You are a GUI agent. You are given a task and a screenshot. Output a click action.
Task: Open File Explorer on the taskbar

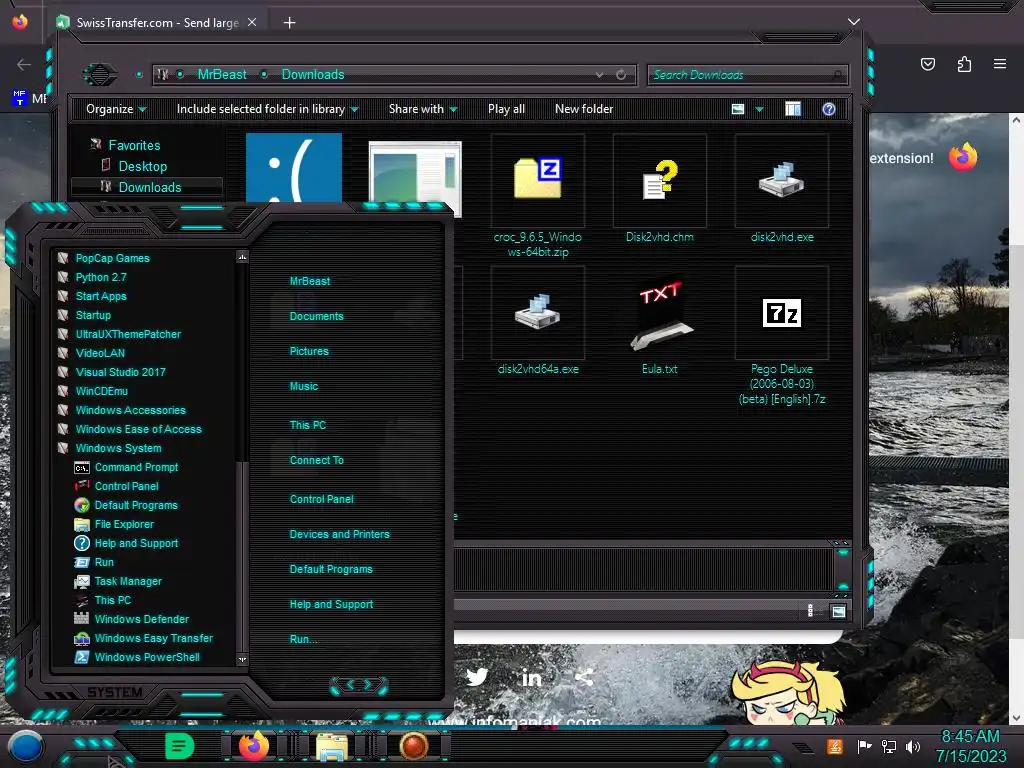[332, 747]
